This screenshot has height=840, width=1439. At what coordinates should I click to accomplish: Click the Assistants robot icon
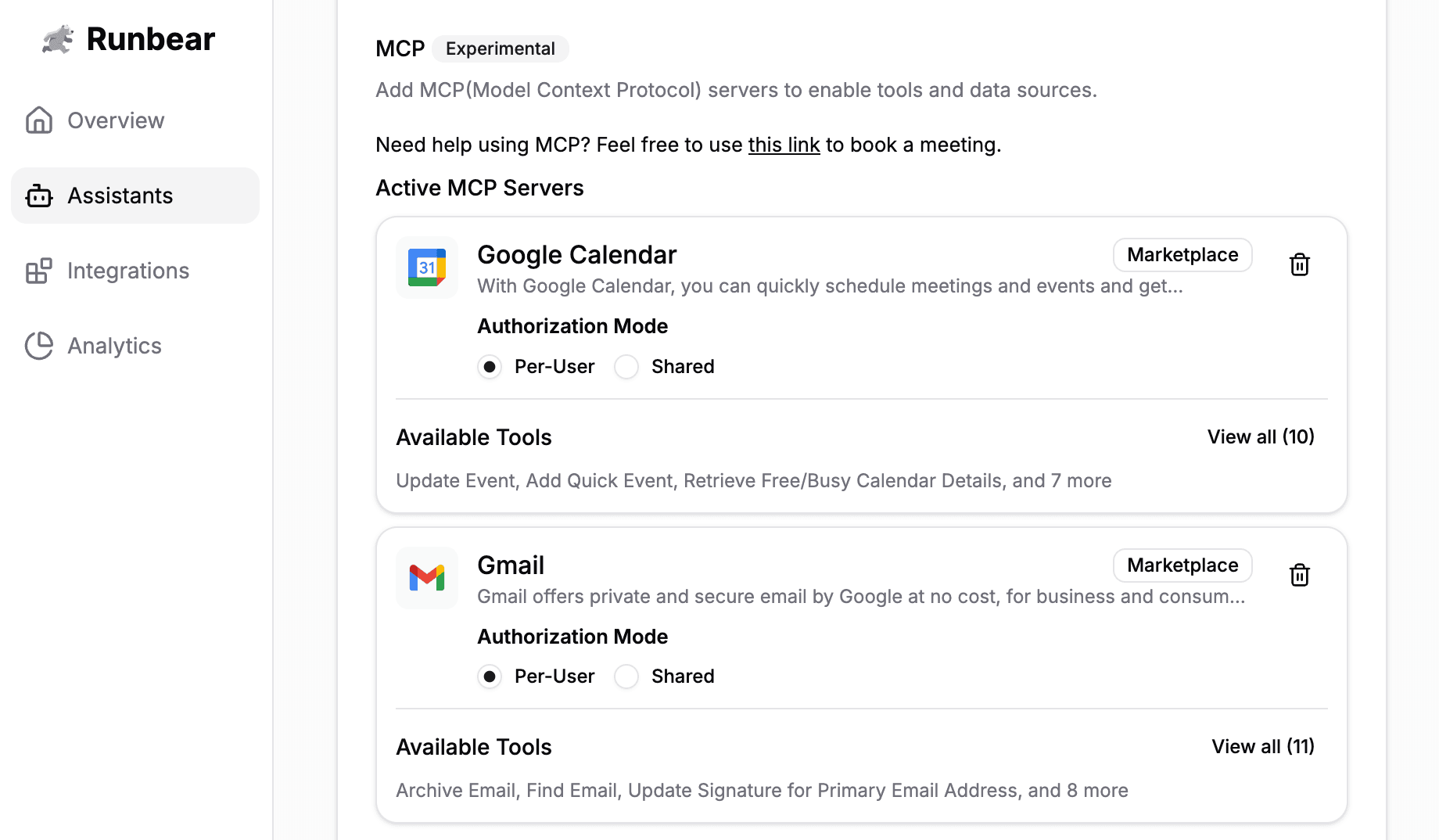39,196
